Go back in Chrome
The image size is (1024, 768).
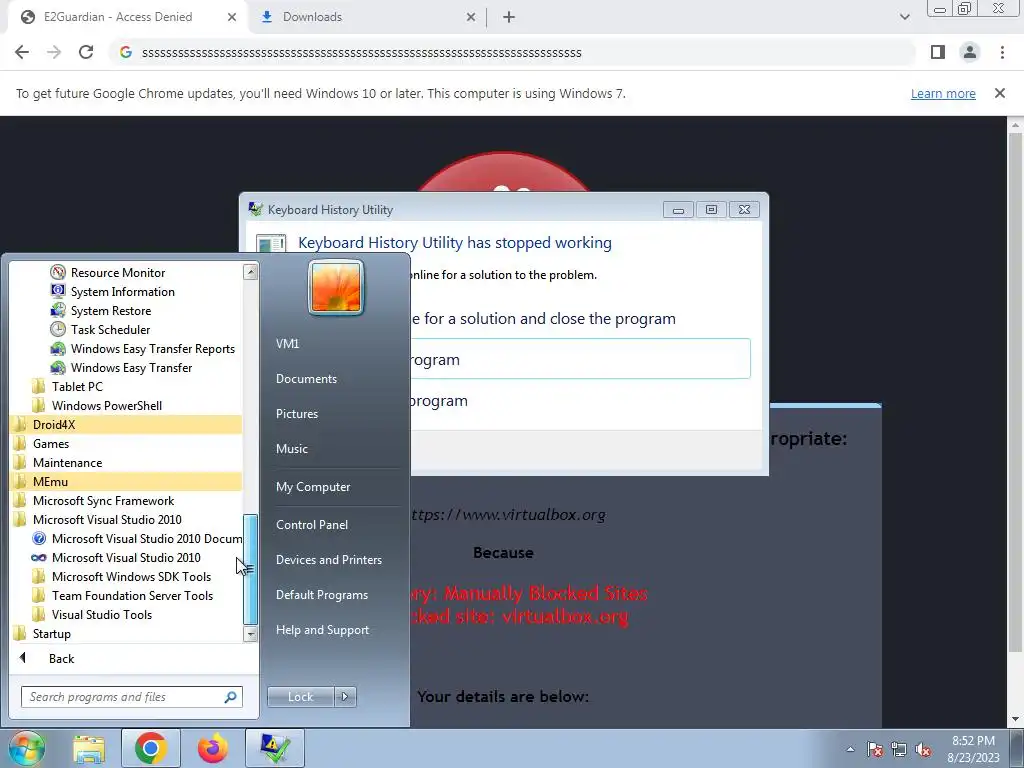[x=22, y=52]
